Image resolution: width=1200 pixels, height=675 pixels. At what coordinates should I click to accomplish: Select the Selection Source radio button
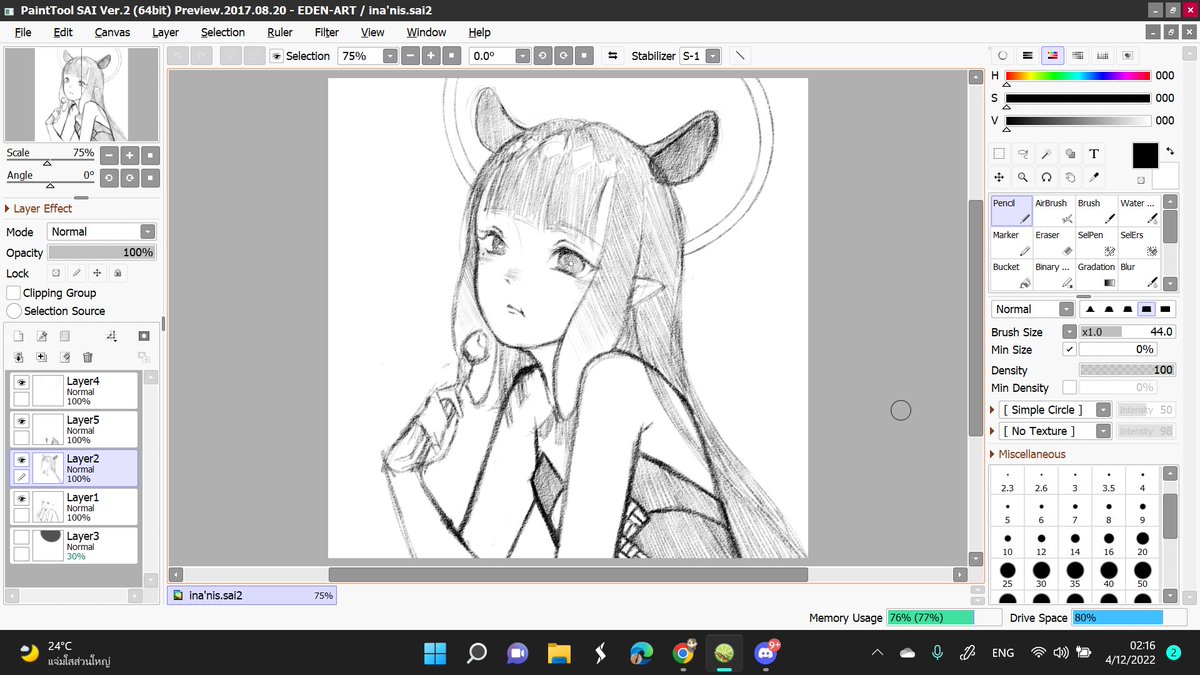point(14,311)
